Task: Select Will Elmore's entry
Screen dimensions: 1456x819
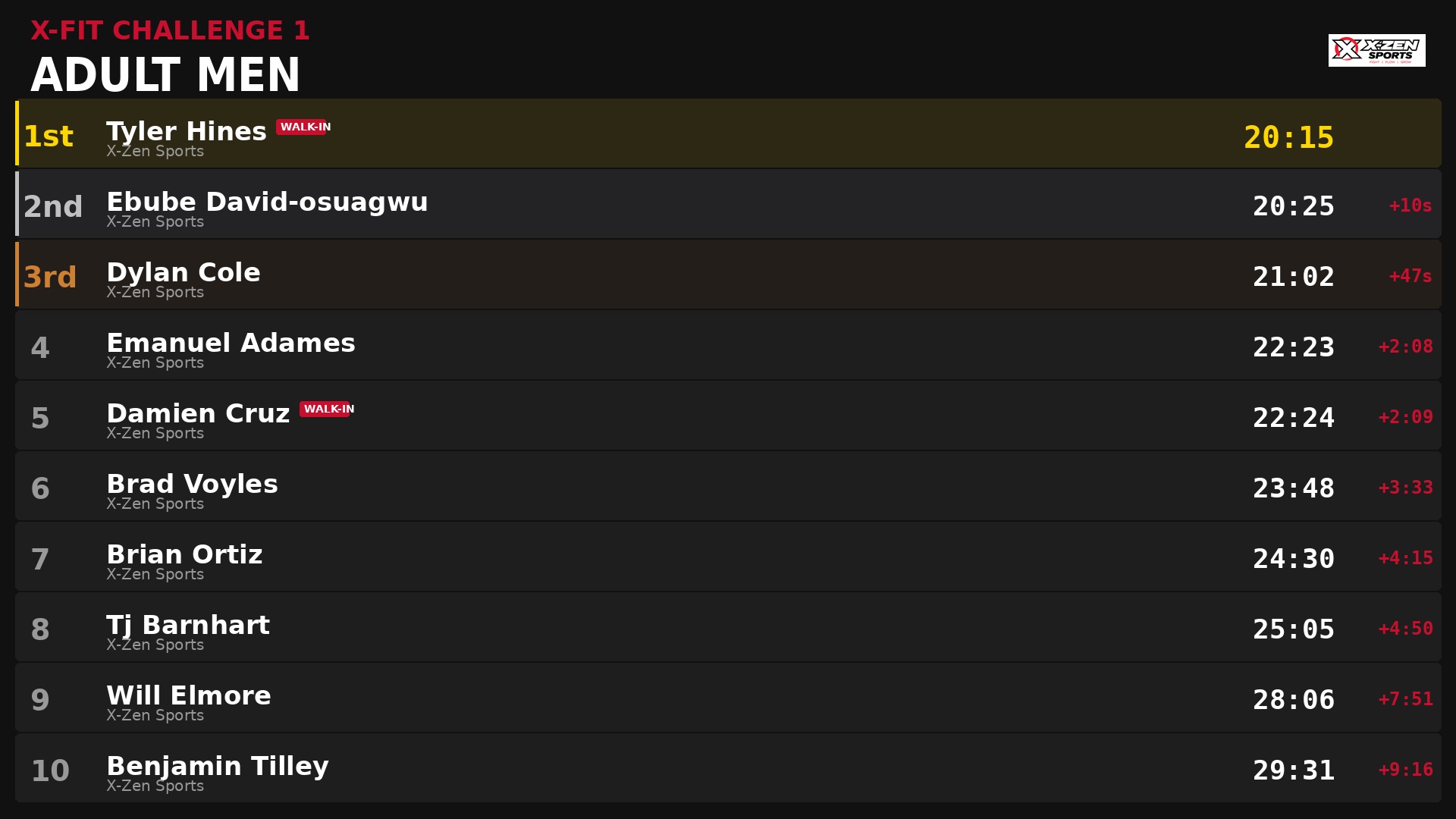Action: point(728,698)
